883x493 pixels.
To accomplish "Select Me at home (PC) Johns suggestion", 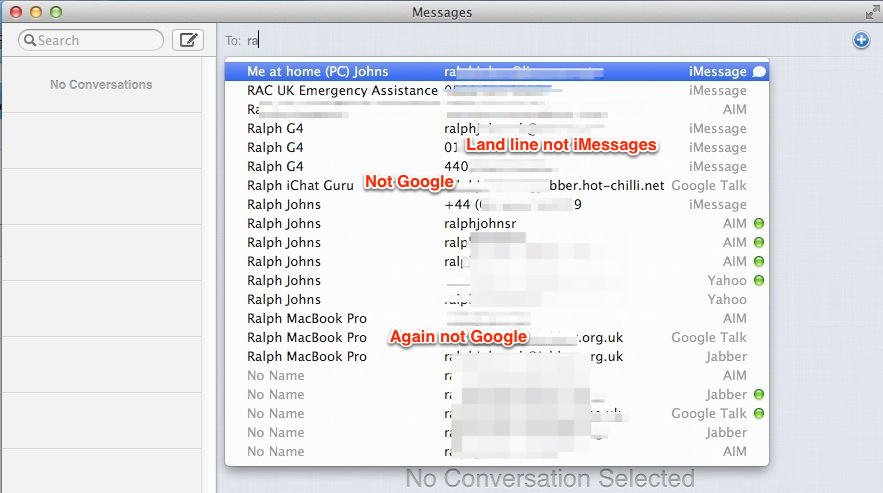I will [x=497, y=72].
